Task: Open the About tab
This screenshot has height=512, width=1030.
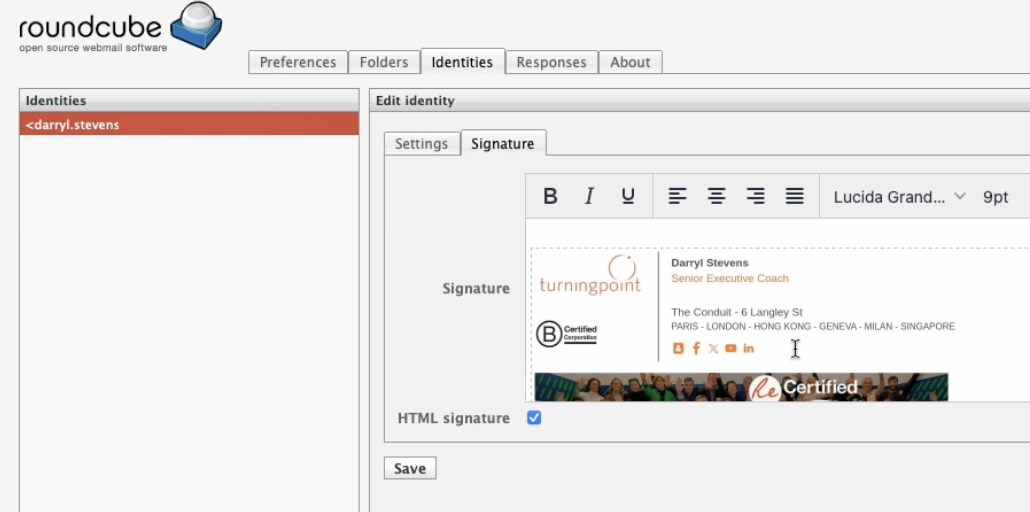Action: 630,62
